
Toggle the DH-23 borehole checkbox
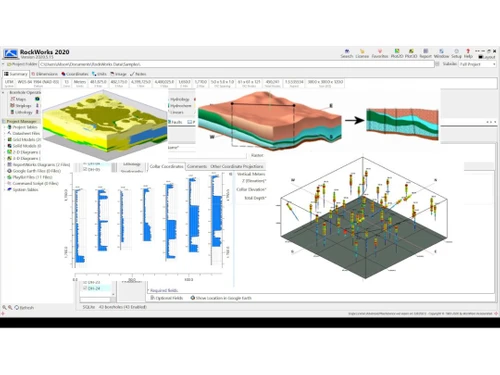pos(85,282)
